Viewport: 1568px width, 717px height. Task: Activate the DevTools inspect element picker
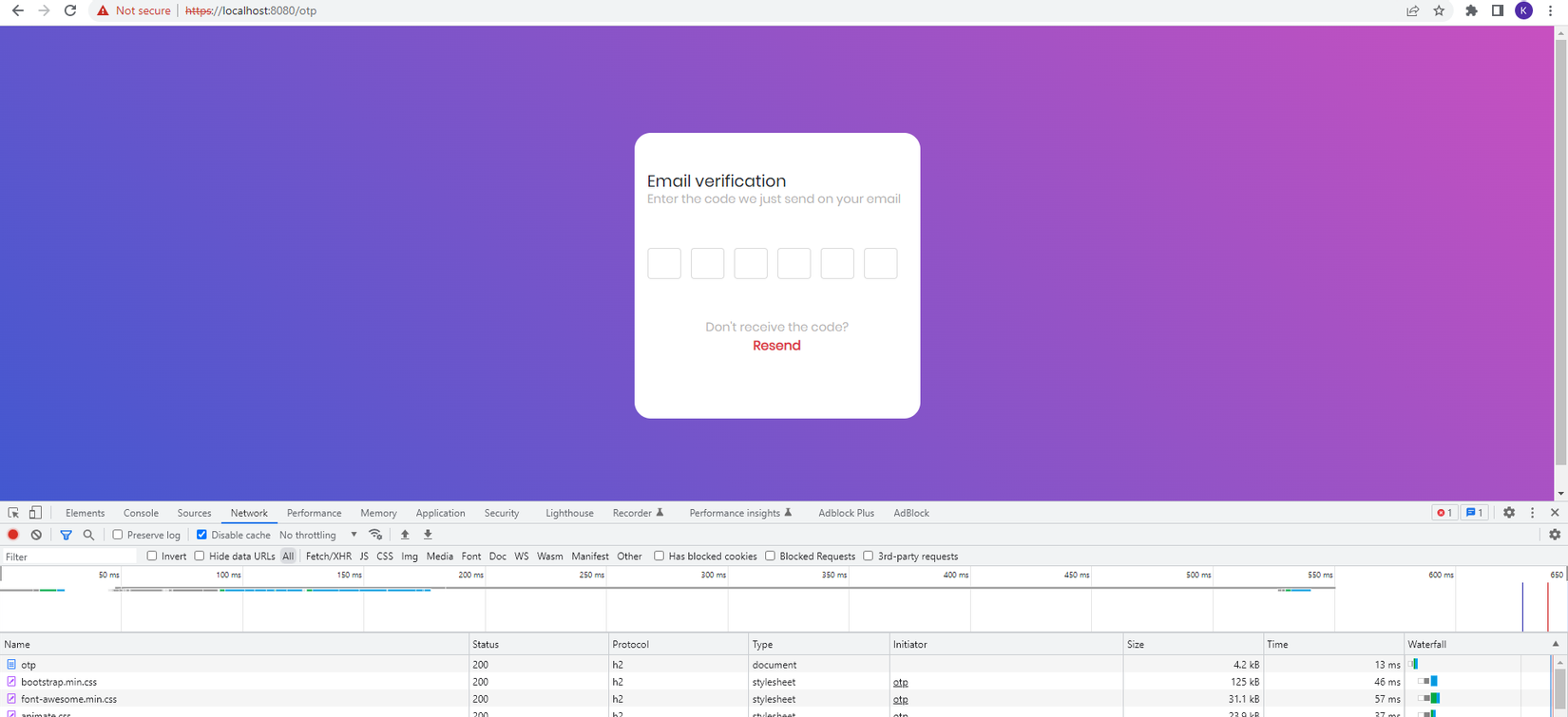click(x=13, y=513)
